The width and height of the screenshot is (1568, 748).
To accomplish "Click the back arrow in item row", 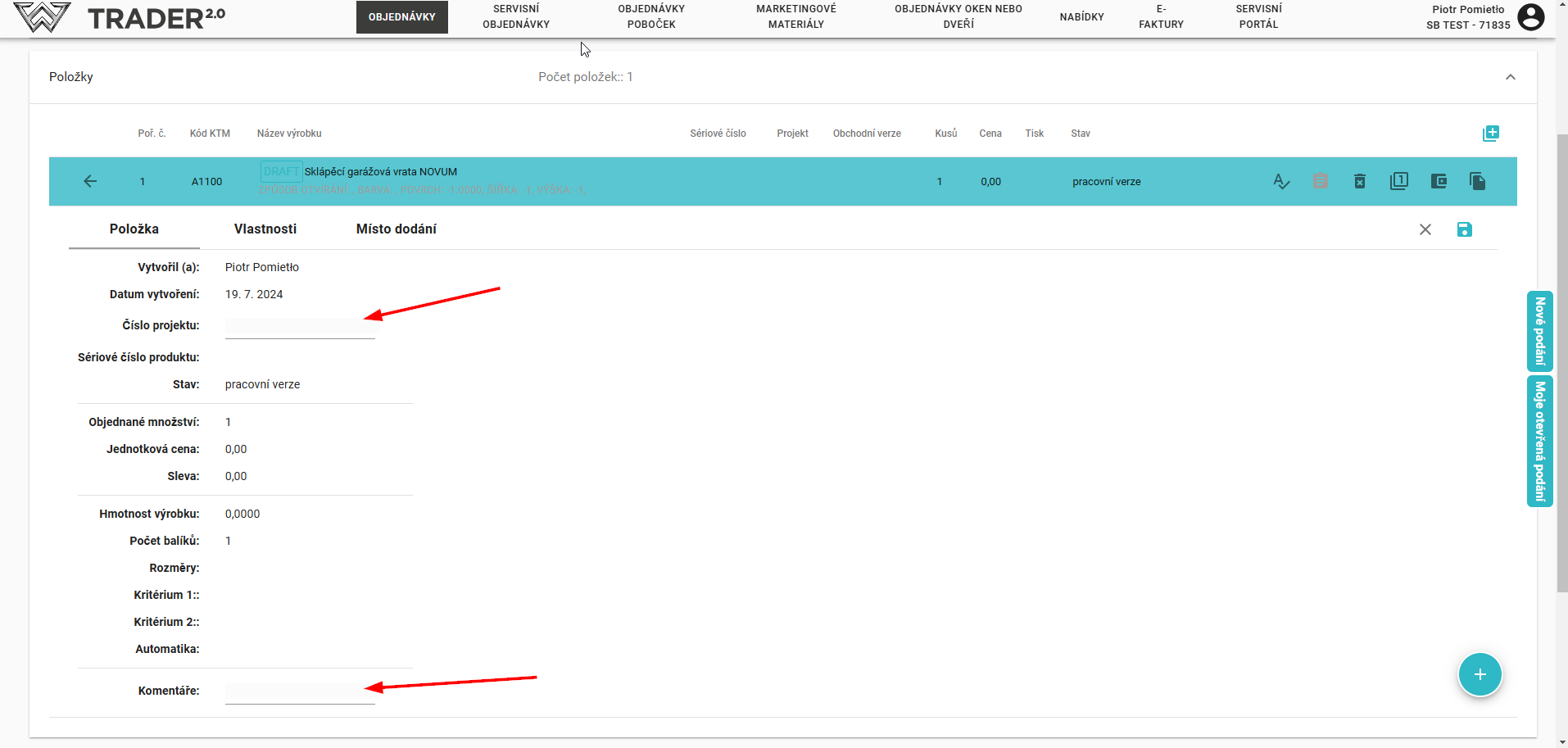I will click(90, 181).
